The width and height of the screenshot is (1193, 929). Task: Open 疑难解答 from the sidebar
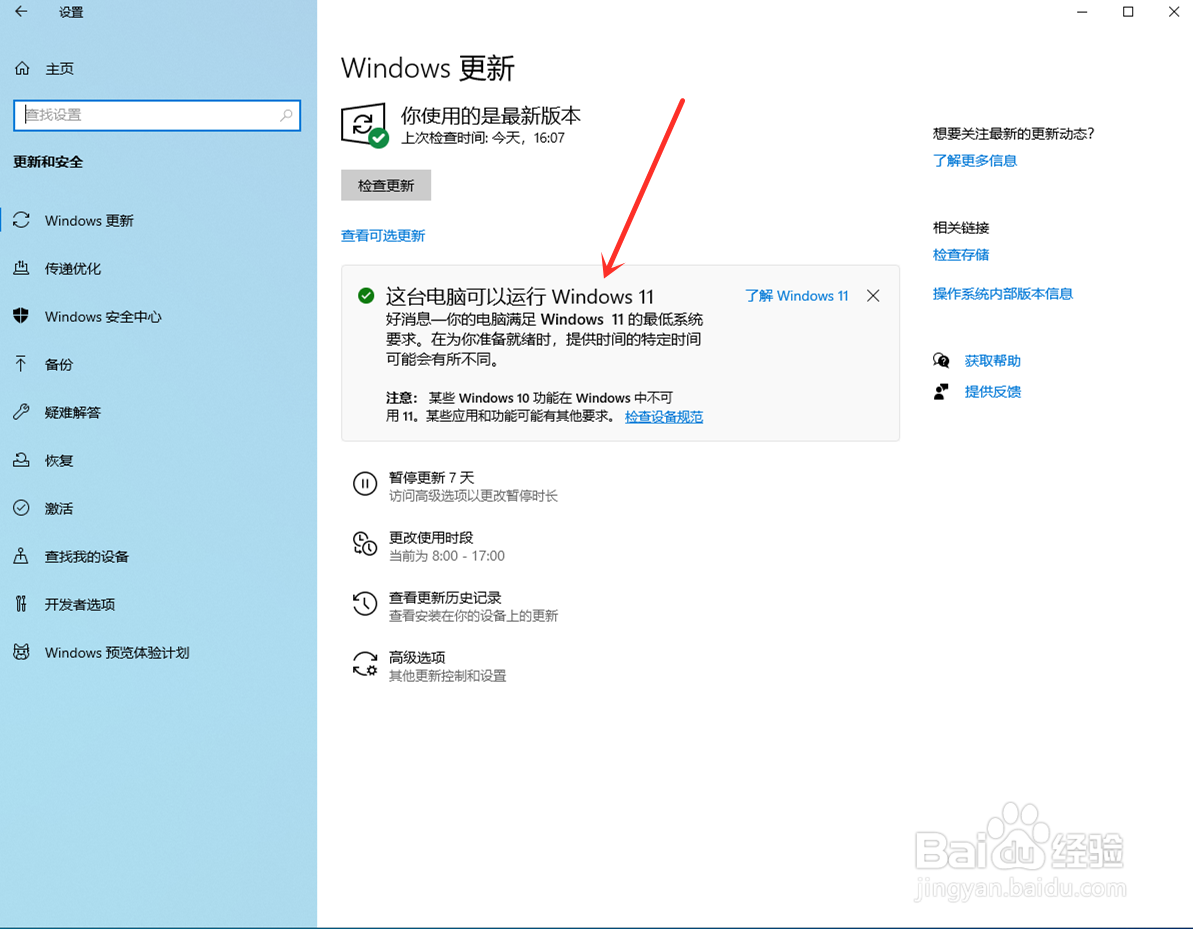(x=73, y=412)
